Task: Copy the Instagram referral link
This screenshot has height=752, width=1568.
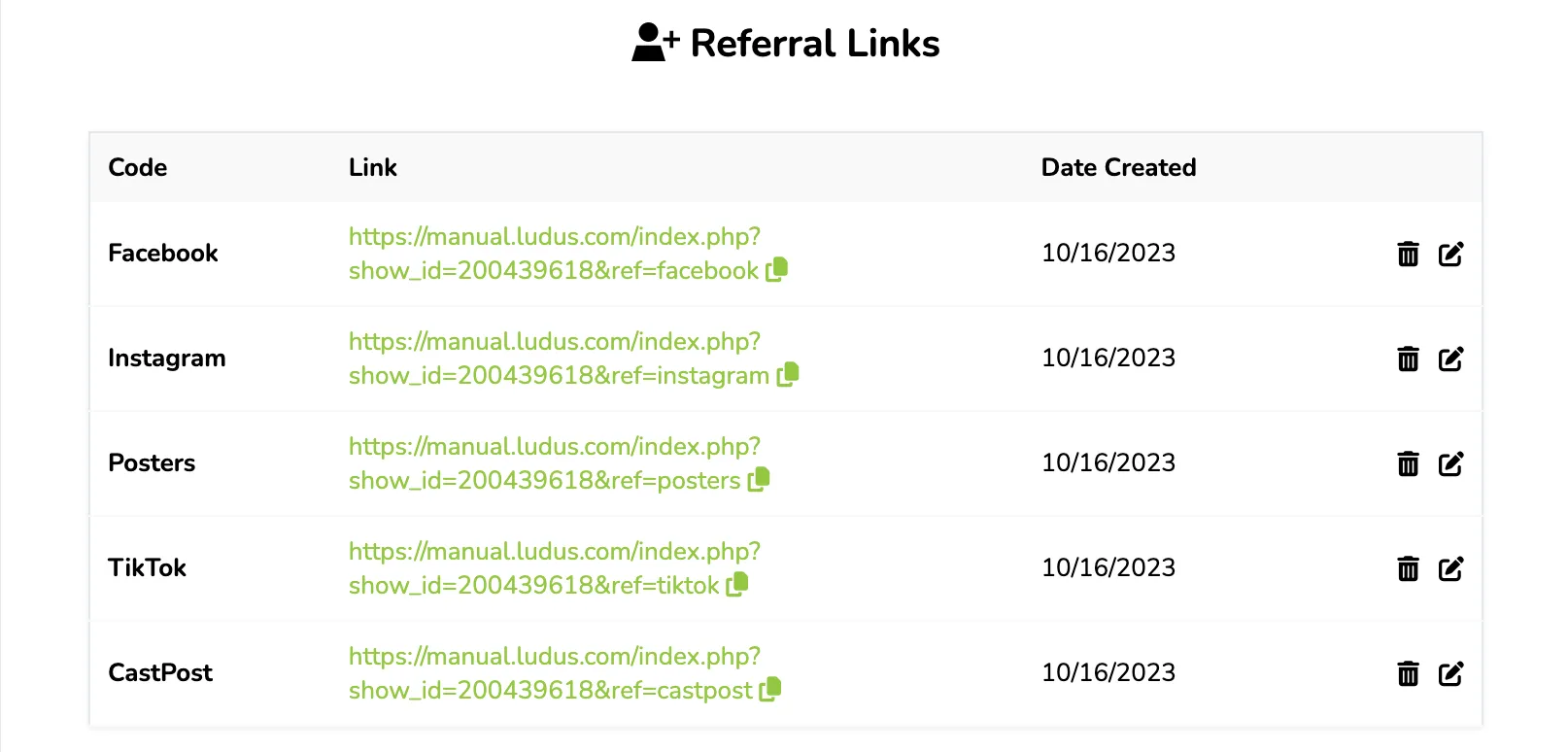Action: (788, 374)
